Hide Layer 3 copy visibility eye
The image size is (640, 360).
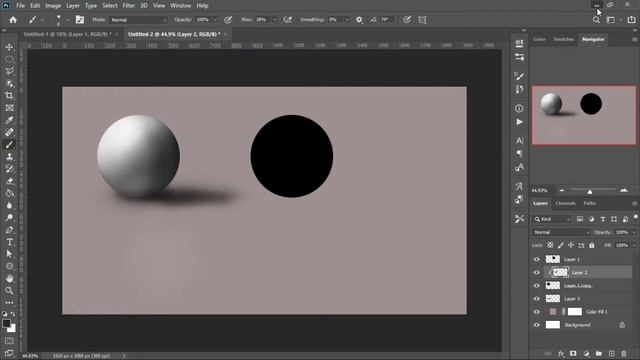[537, 285]
